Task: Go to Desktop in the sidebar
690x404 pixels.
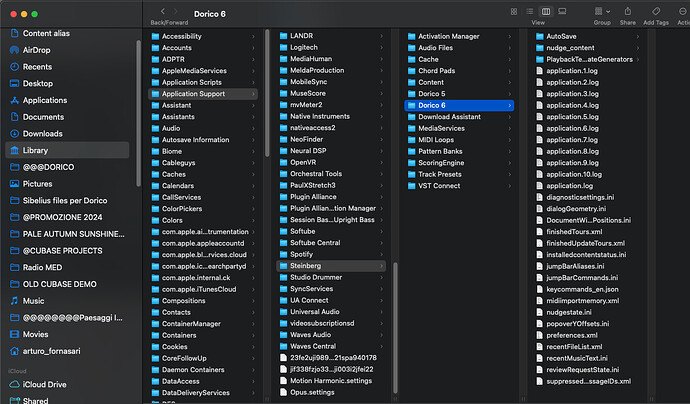Action: tap(37, 84)
